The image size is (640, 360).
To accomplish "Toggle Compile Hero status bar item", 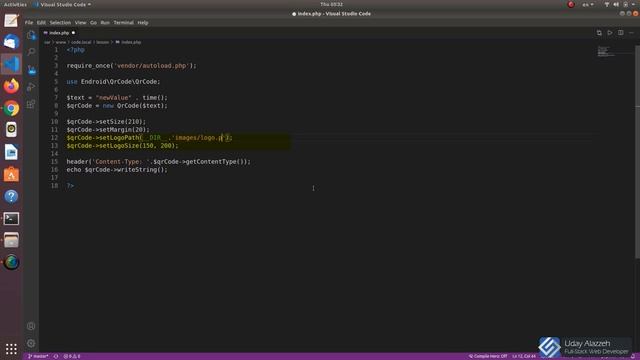I will pos(488,356).
